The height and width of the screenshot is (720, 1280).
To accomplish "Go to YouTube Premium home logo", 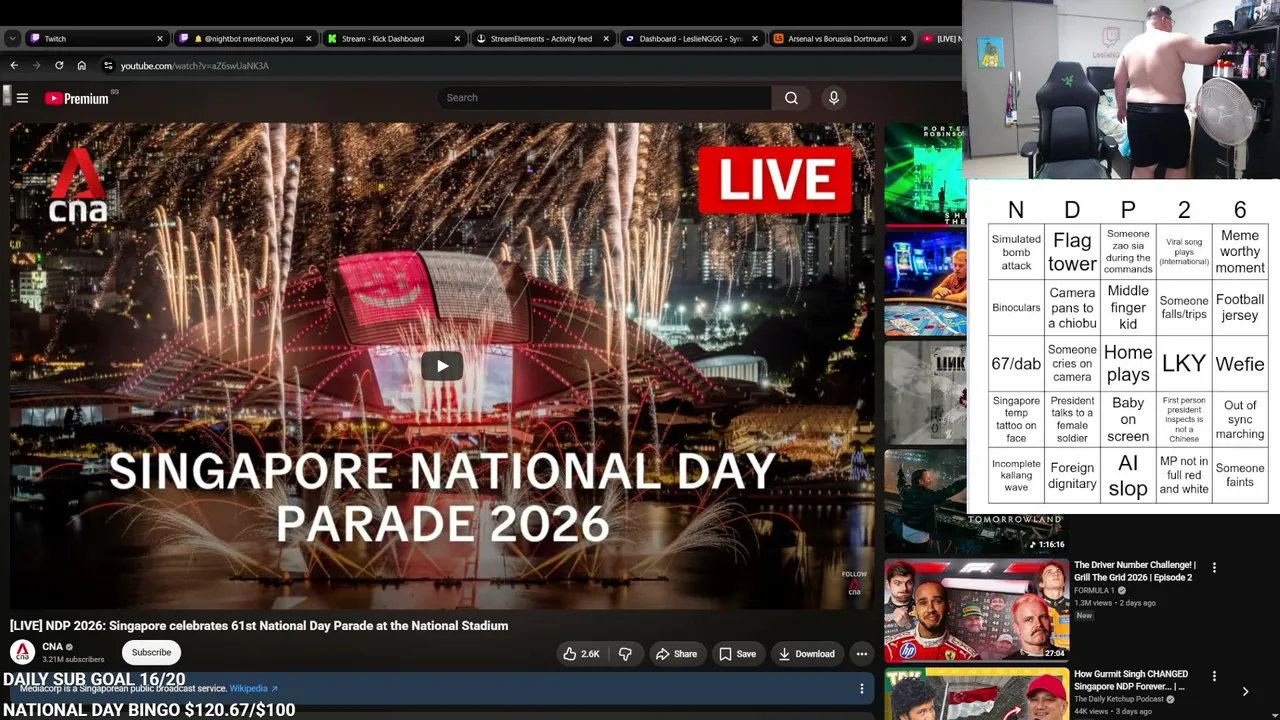I will 77,98.
